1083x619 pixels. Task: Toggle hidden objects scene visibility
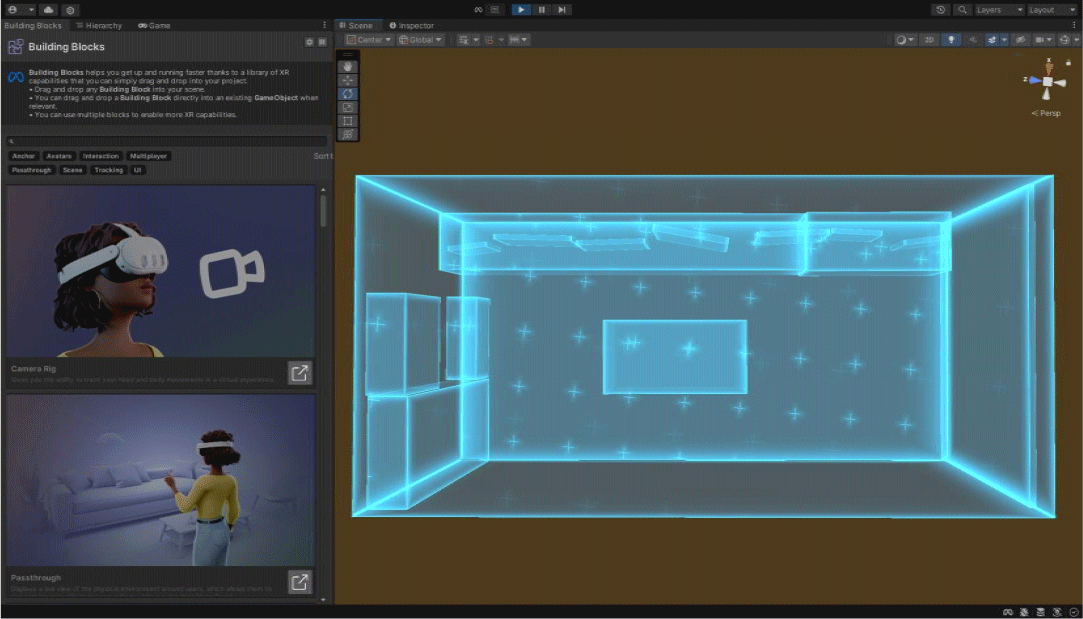(1021, 40)
